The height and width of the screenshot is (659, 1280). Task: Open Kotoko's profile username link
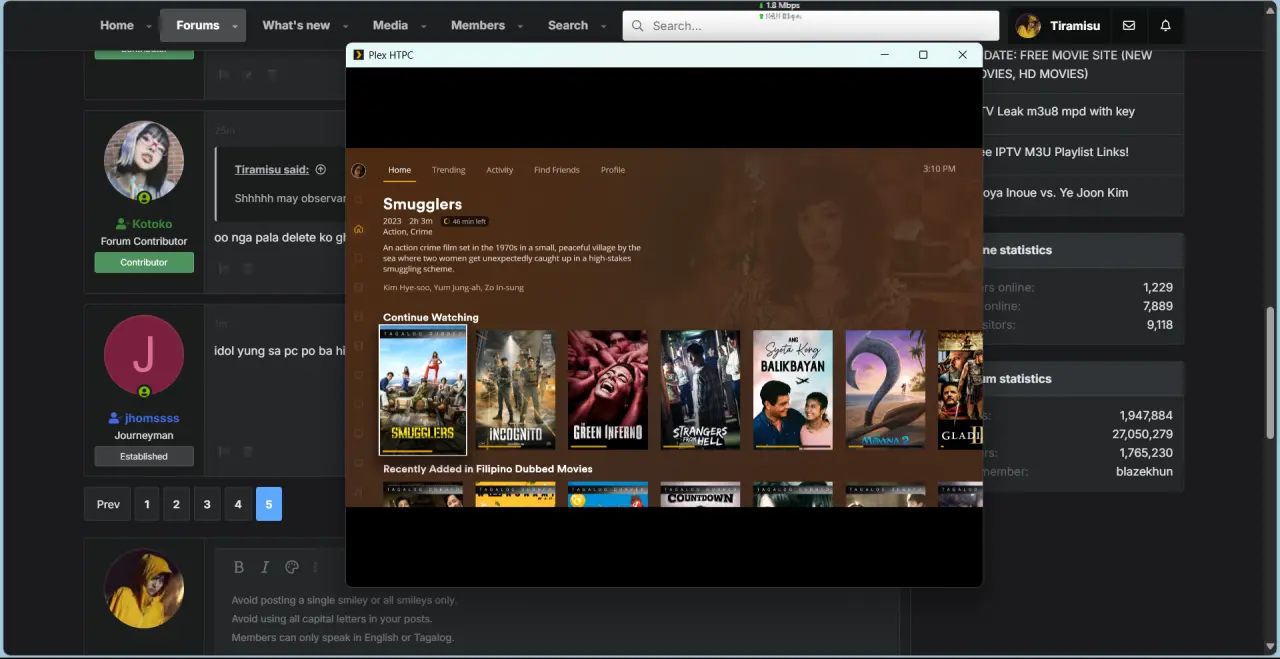point(152,224)
